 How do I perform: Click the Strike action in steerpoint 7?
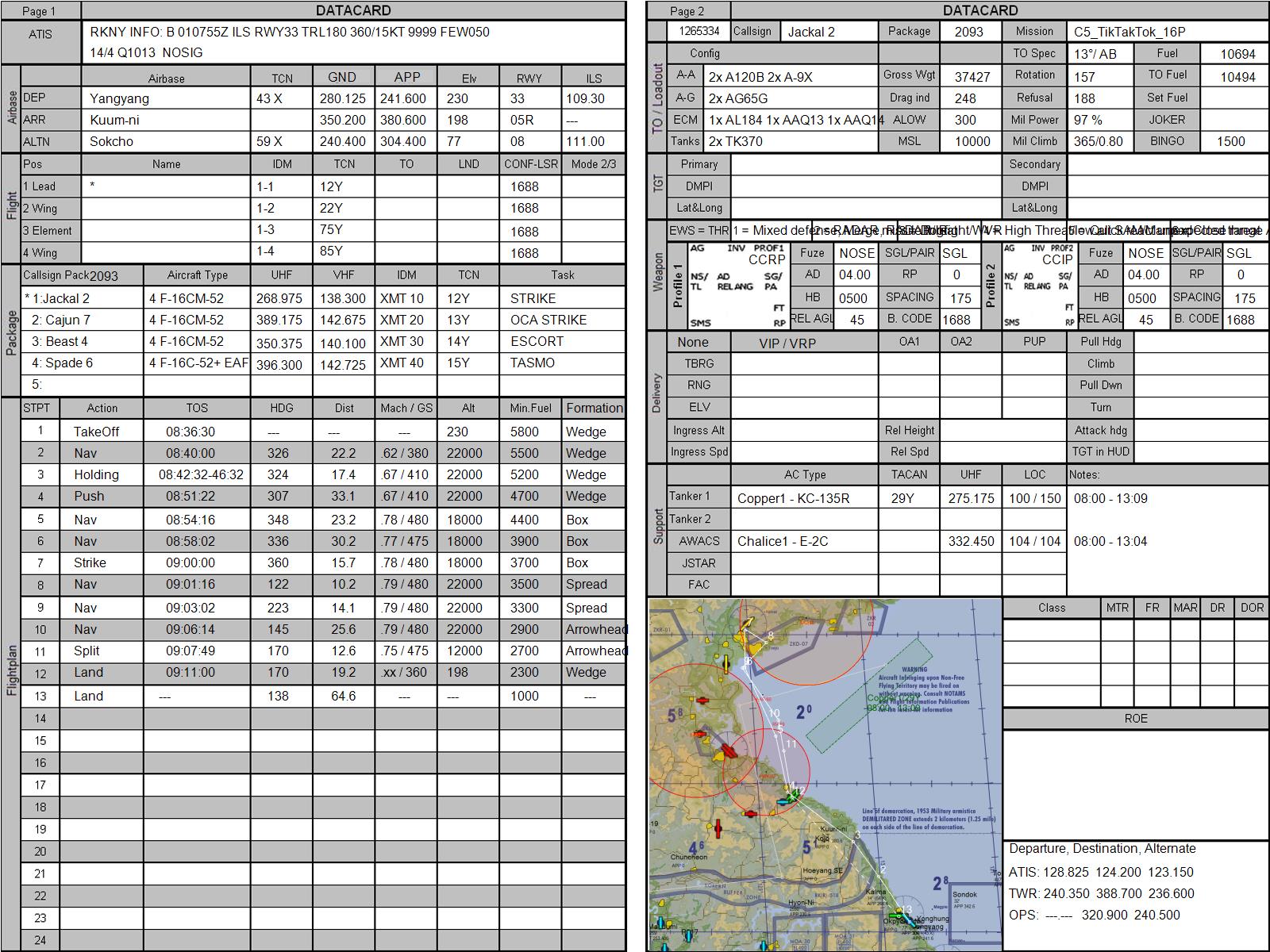[x=90, y=562]
